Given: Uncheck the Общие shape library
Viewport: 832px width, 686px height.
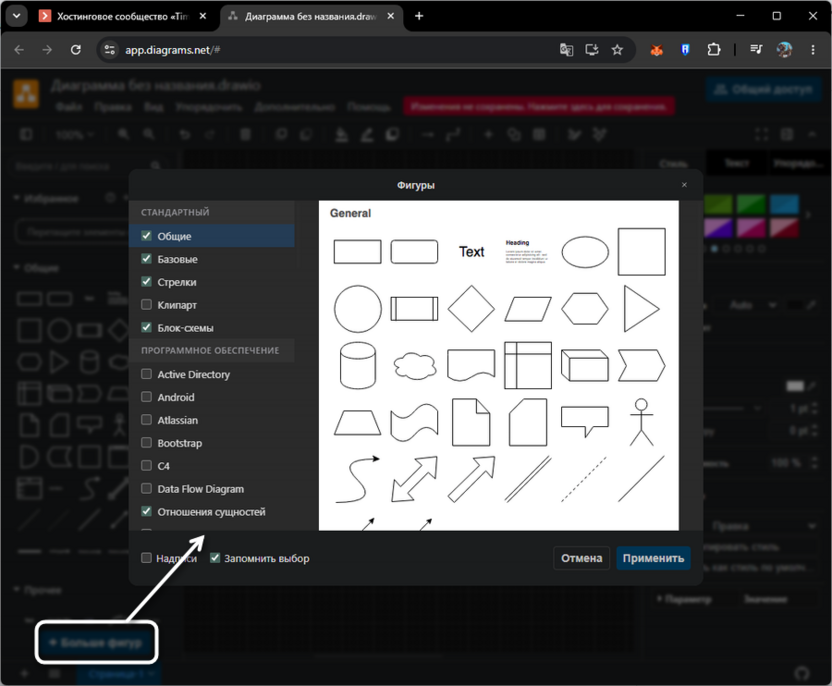Looking at the screenshot, I should [x=146, y=236].
